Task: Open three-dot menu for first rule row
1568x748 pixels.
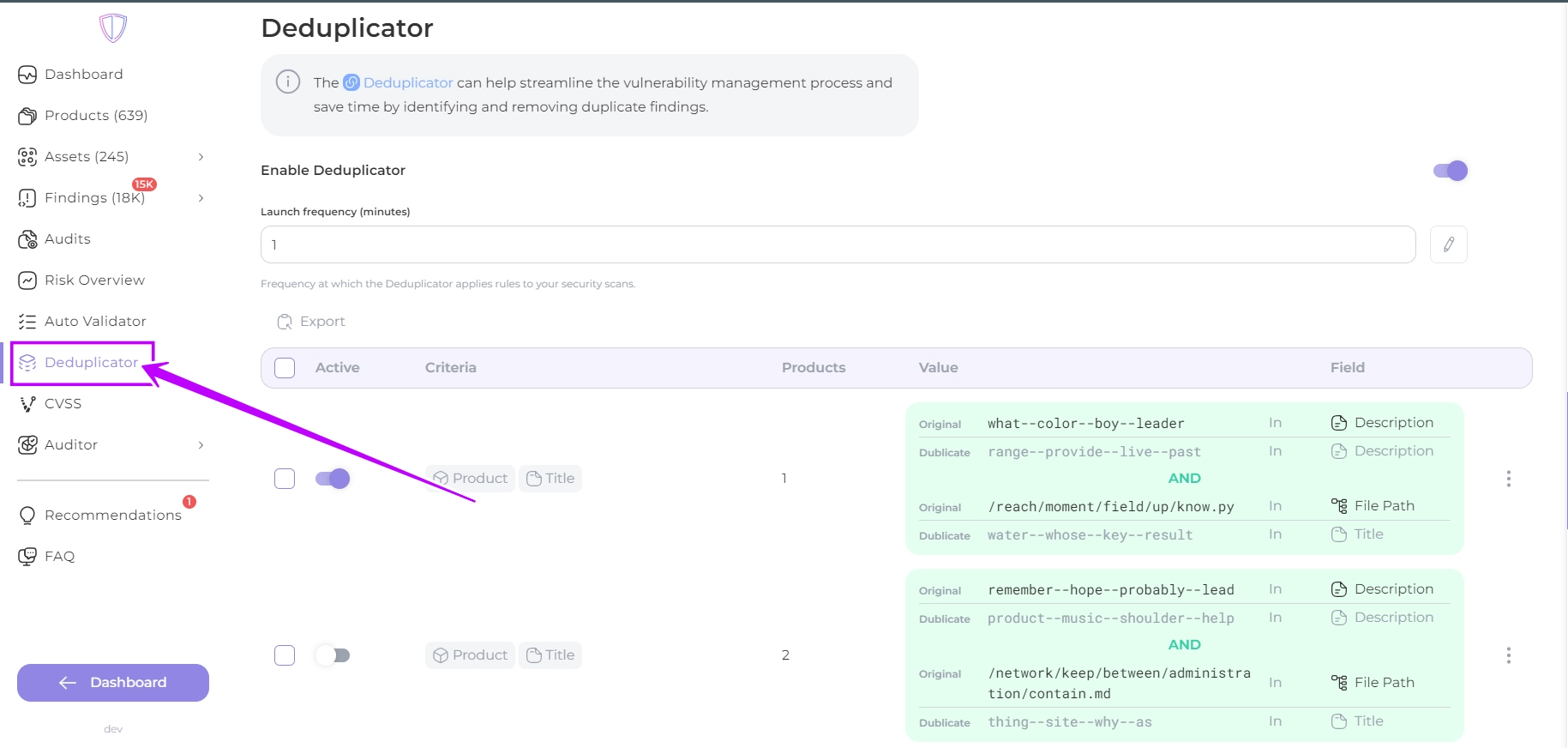Action: pyautogui.click(x=1508, y=479)
